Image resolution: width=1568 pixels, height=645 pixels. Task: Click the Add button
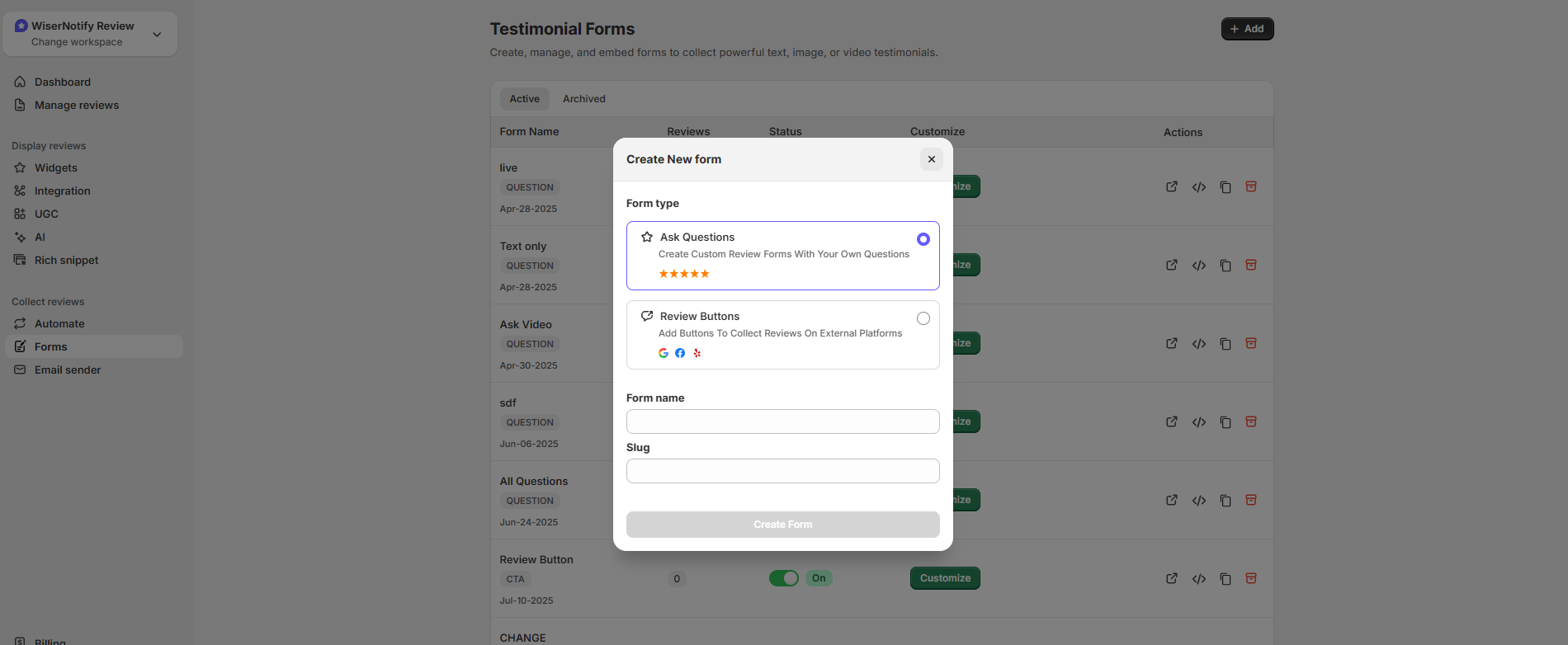click(1247, 29)
